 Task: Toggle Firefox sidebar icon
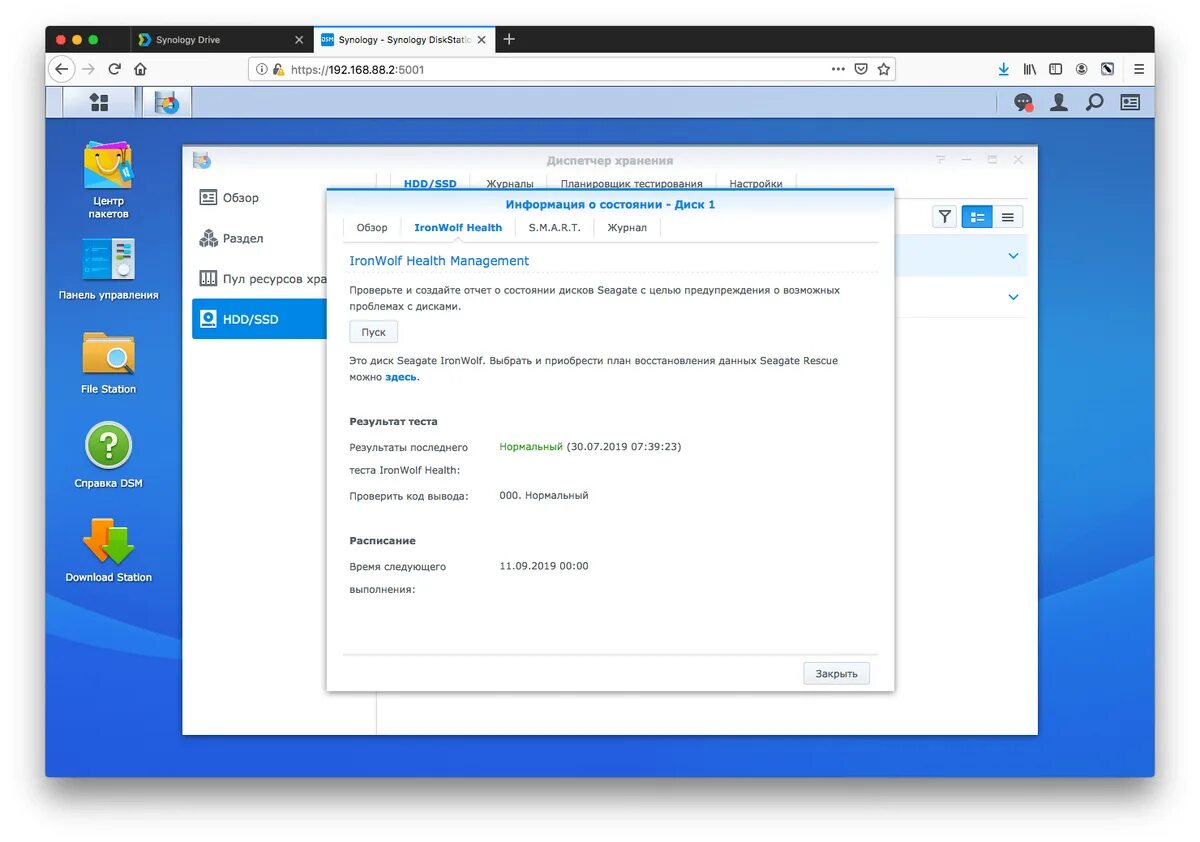1055,69
